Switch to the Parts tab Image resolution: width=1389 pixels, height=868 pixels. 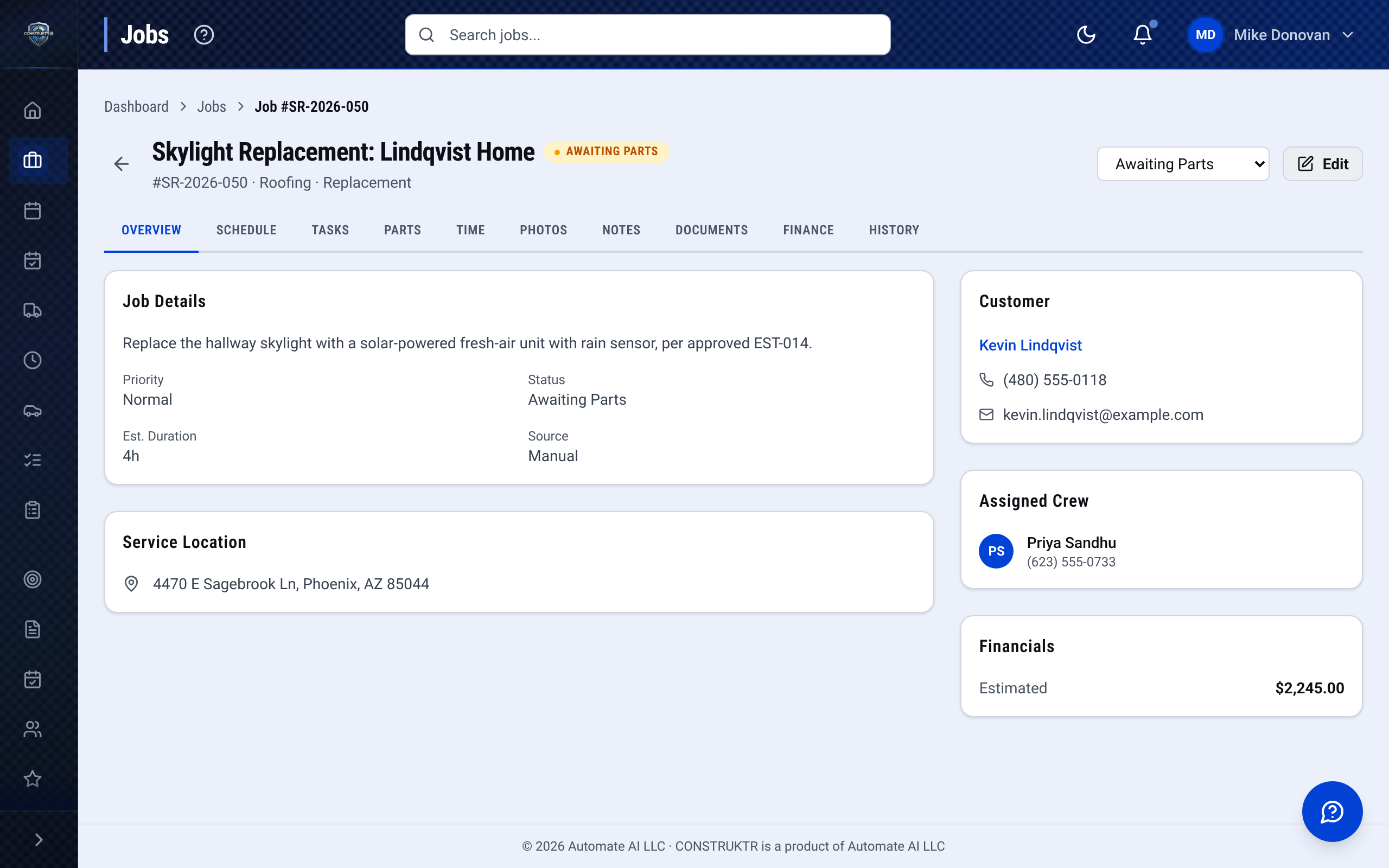click(403, 230)
